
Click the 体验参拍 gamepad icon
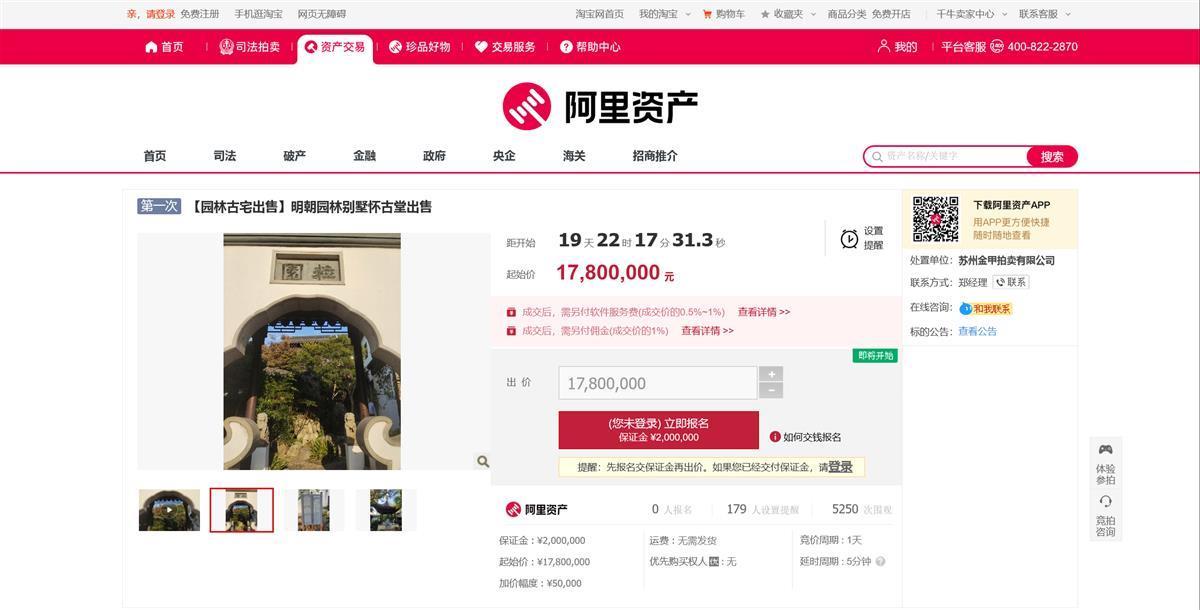[x=1105, y=450]
